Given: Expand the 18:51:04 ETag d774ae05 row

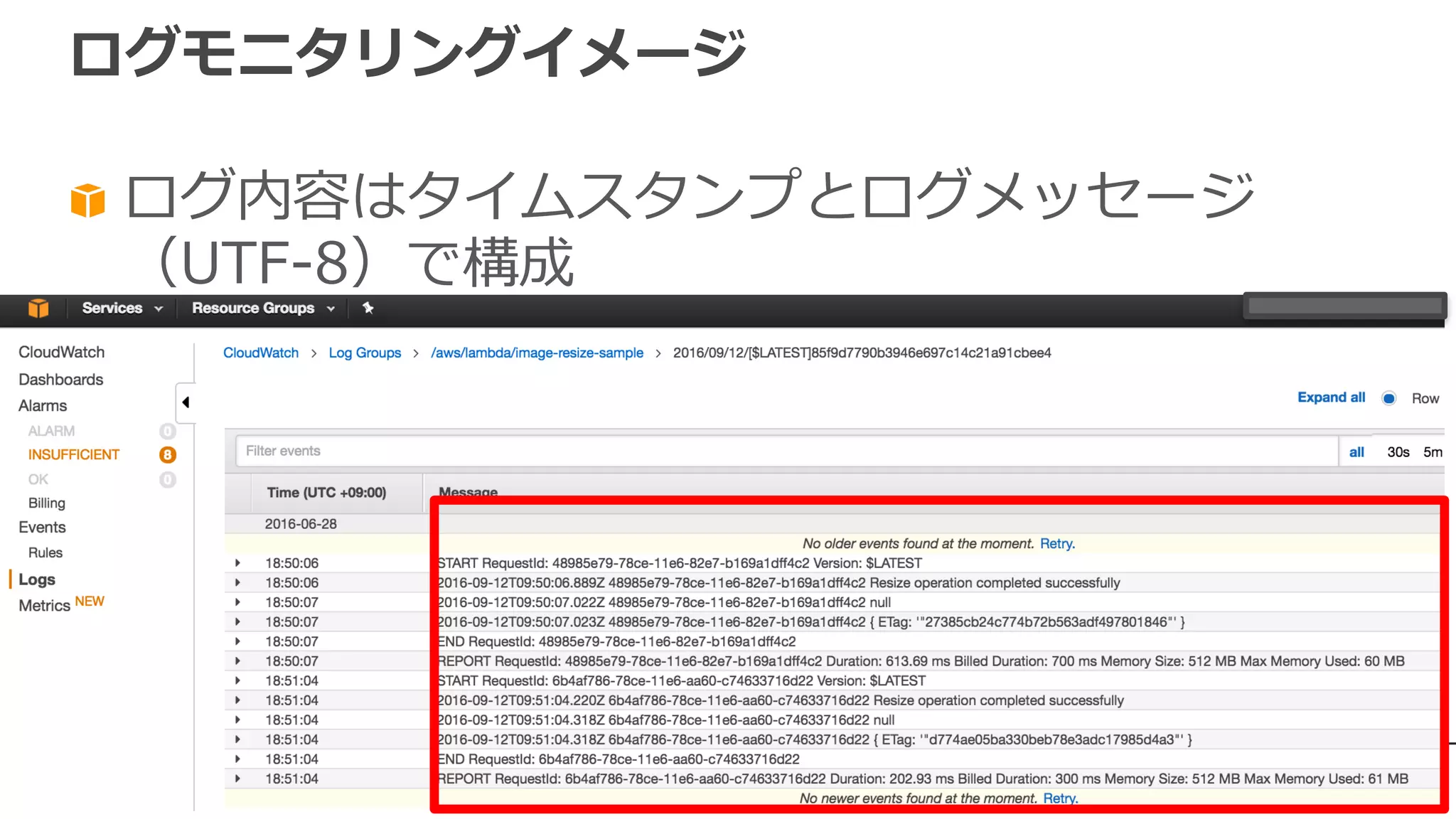Looking at the screenshot, I should pyautogui.click(x=237, y=739).
